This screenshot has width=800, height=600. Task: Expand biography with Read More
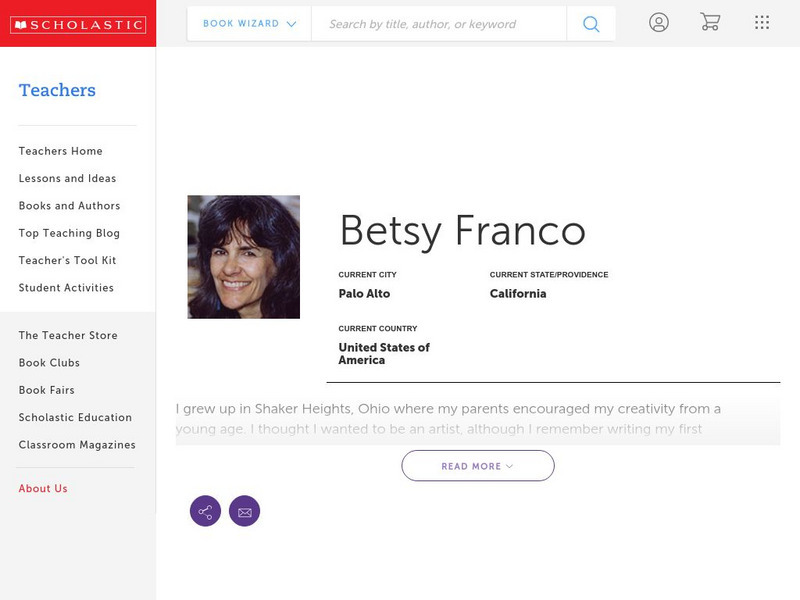(x=478, y=466)
